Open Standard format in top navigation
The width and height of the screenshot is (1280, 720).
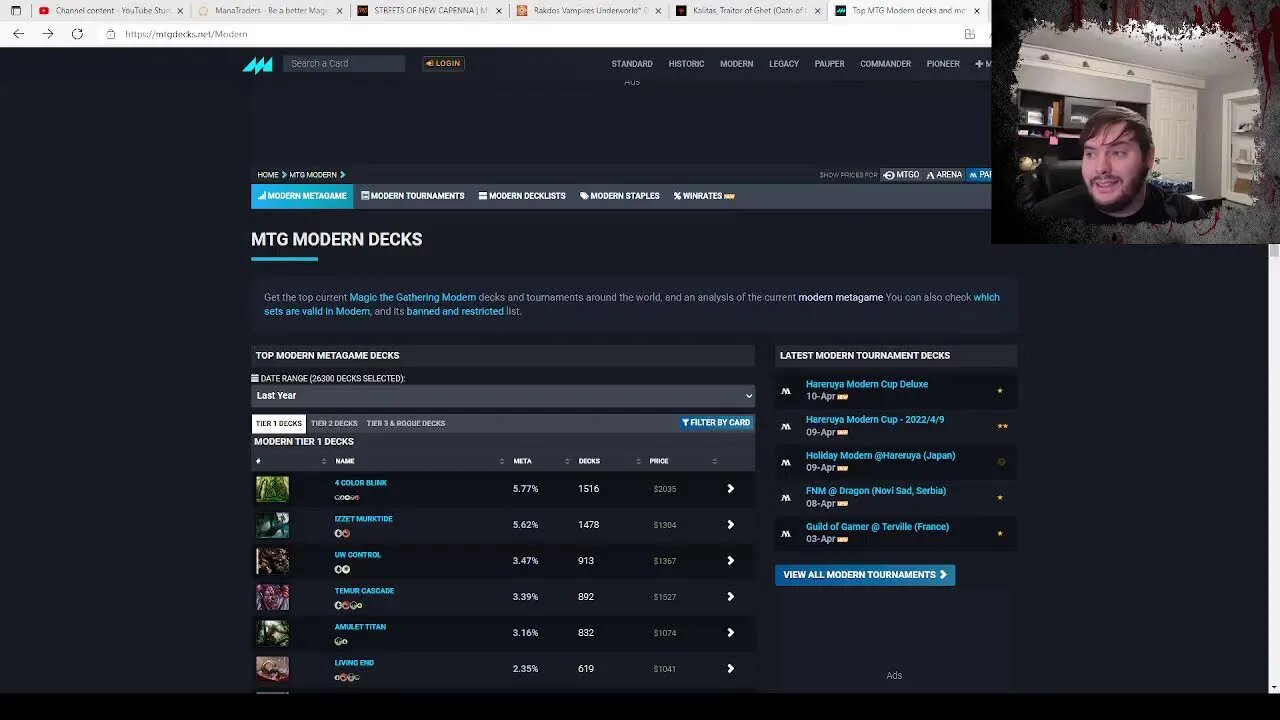[x=632, y=64]
